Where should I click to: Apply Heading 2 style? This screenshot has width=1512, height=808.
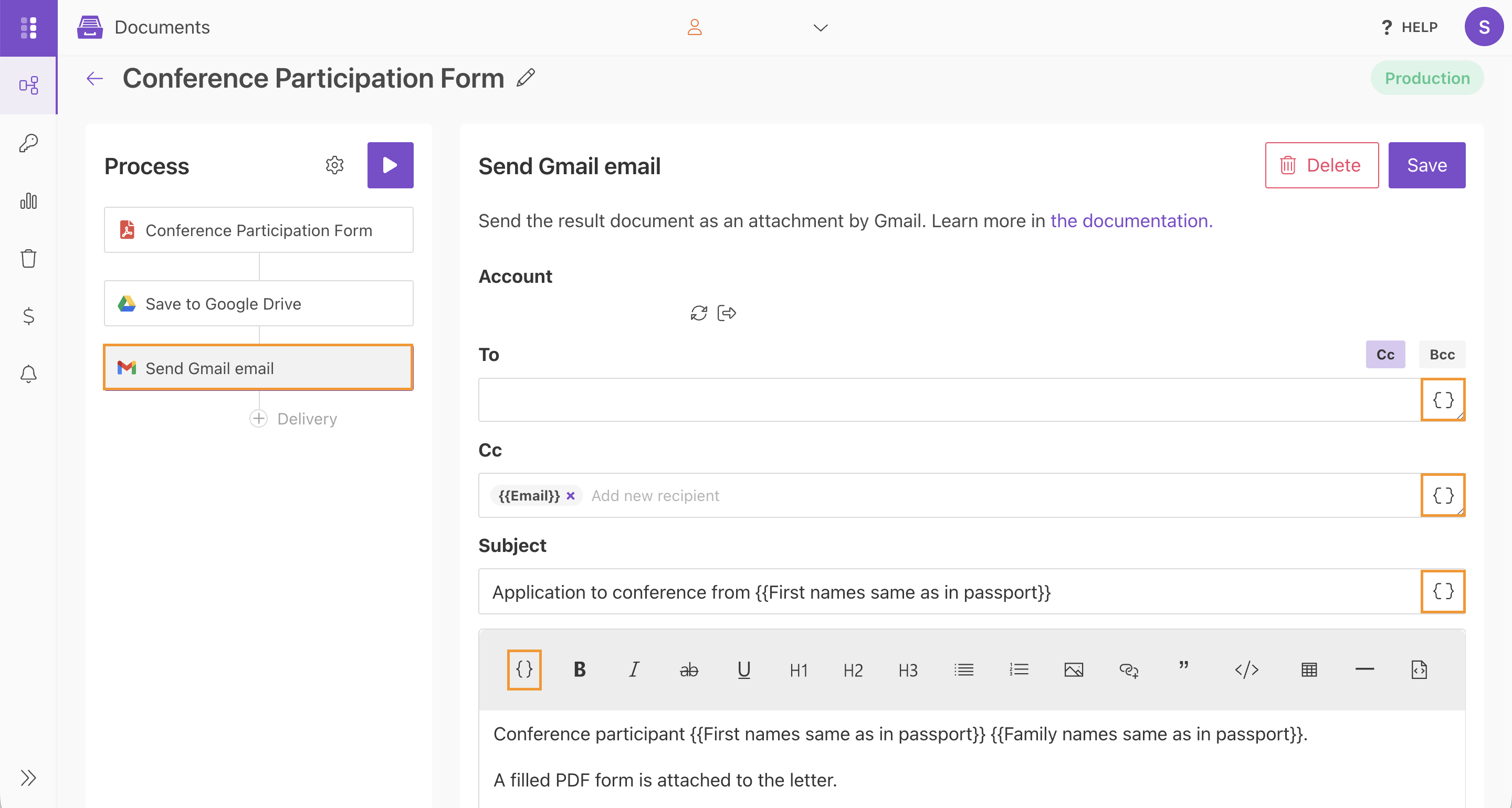853,669
